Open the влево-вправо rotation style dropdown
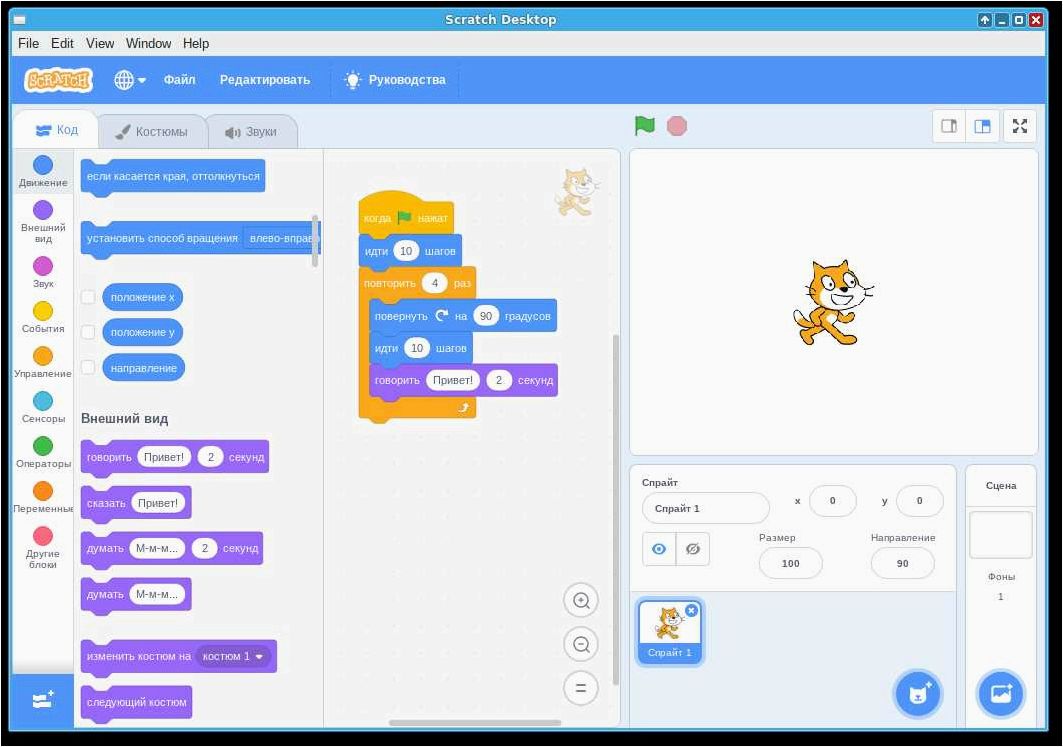The height and width of the screenshot is (747, 1063). tap(281, 238)
